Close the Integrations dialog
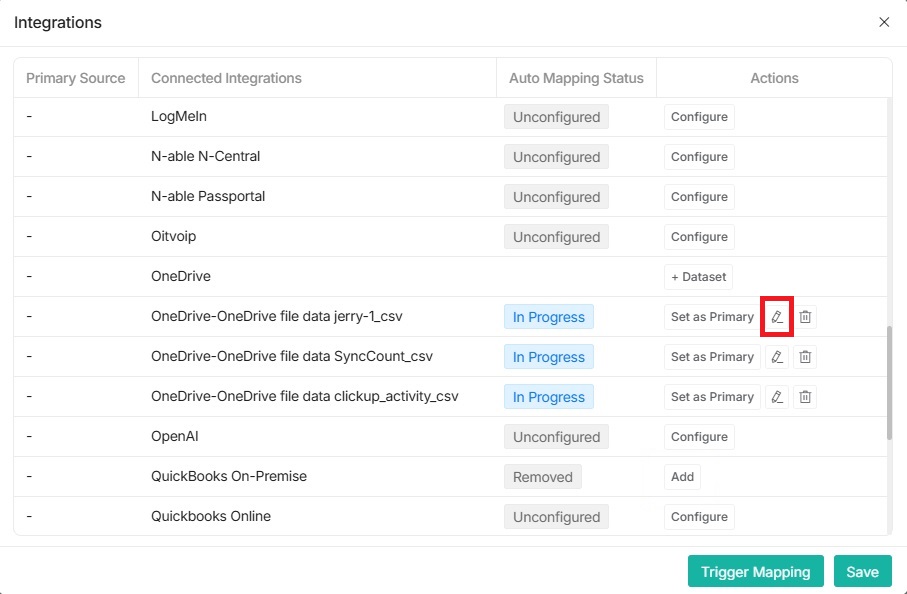Screen dimensions: 907x594 (884, 22)
